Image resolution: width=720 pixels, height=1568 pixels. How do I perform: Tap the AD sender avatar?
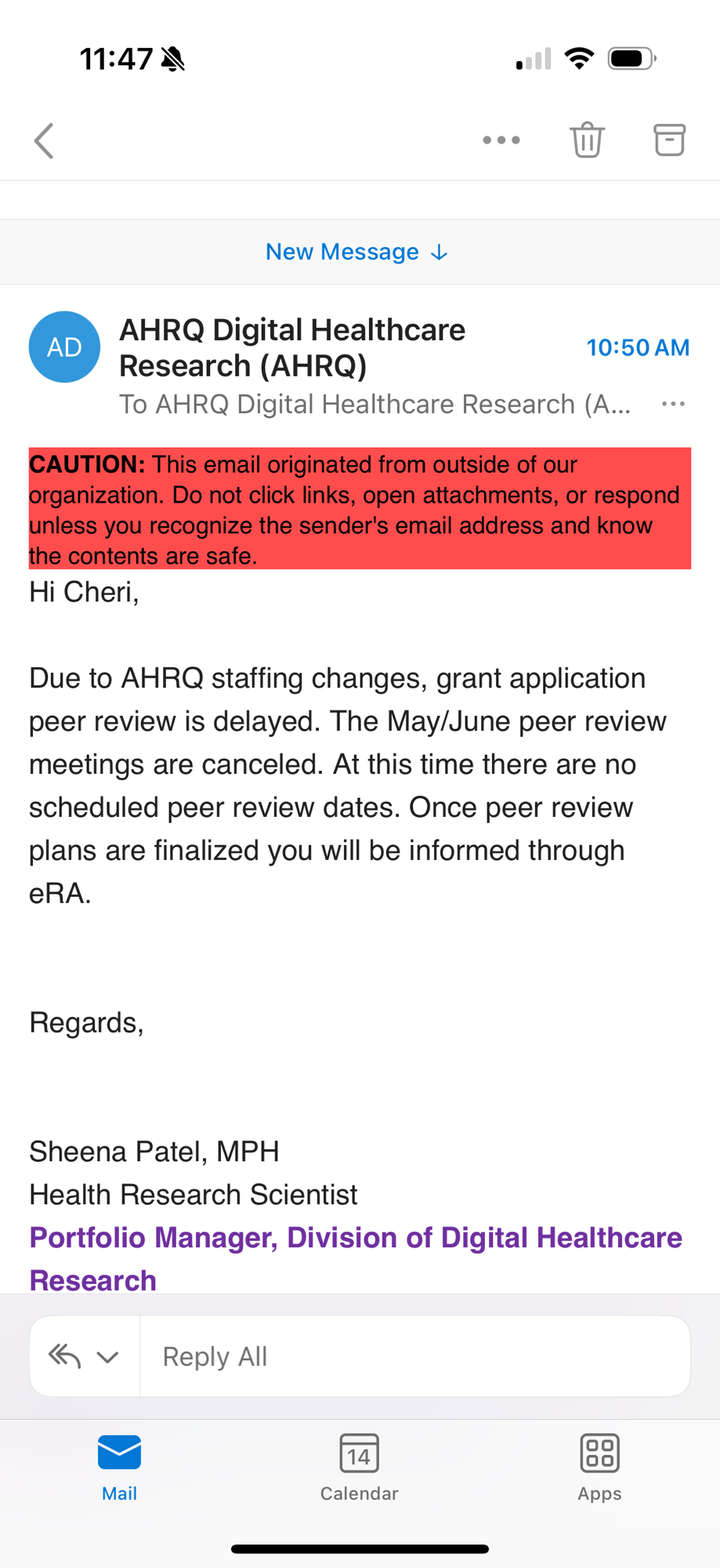tap(64, 347)
